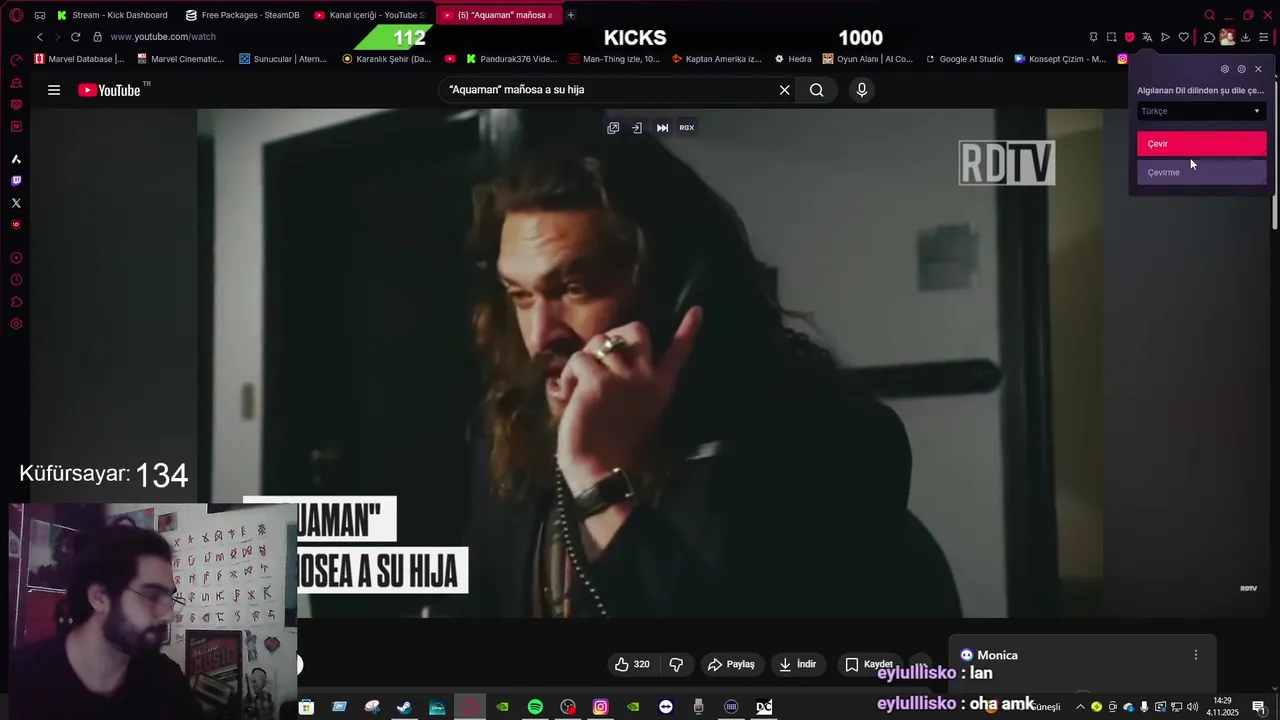Screen dimensions: 1280x720
Task: Click the red Çevir translate button
Action: coord(1201,144)
